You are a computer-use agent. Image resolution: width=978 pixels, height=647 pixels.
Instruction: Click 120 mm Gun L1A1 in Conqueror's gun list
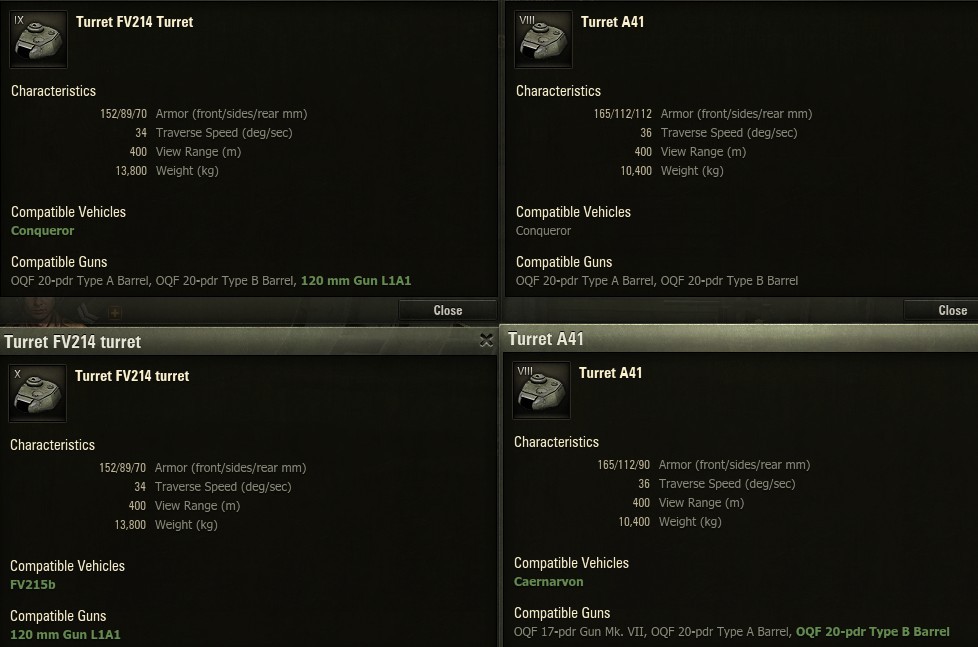pyautogui.click(x=356, y=281)
